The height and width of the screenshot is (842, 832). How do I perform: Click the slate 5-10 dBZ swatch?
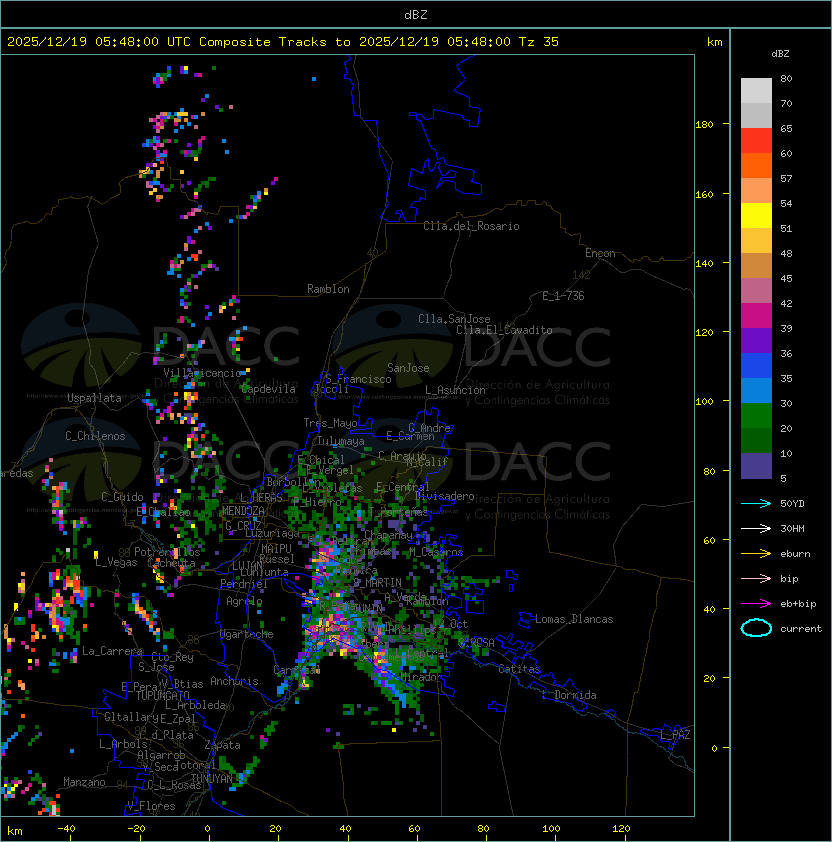click(756, 466)
